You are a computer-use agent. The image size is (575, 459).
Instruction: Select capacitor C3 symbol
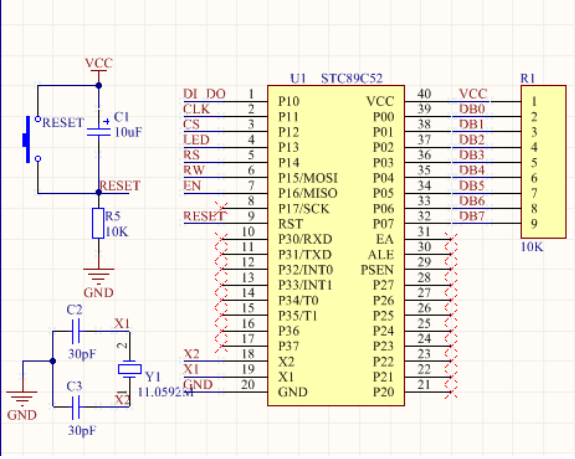pos(76,407)
